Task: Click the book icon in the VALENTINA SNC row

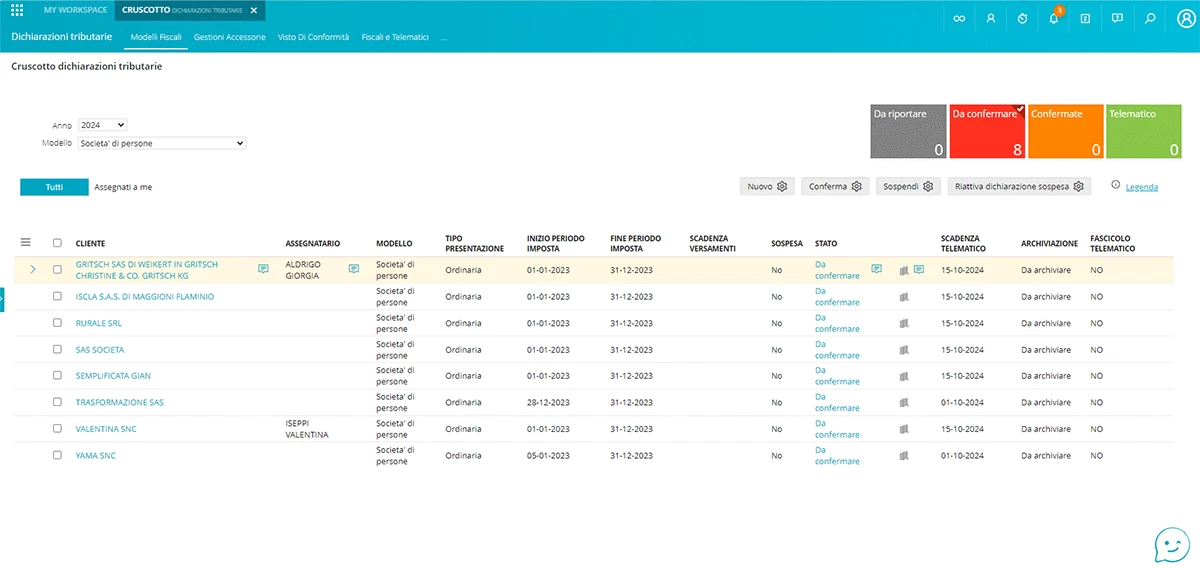Action: [904, 429]
